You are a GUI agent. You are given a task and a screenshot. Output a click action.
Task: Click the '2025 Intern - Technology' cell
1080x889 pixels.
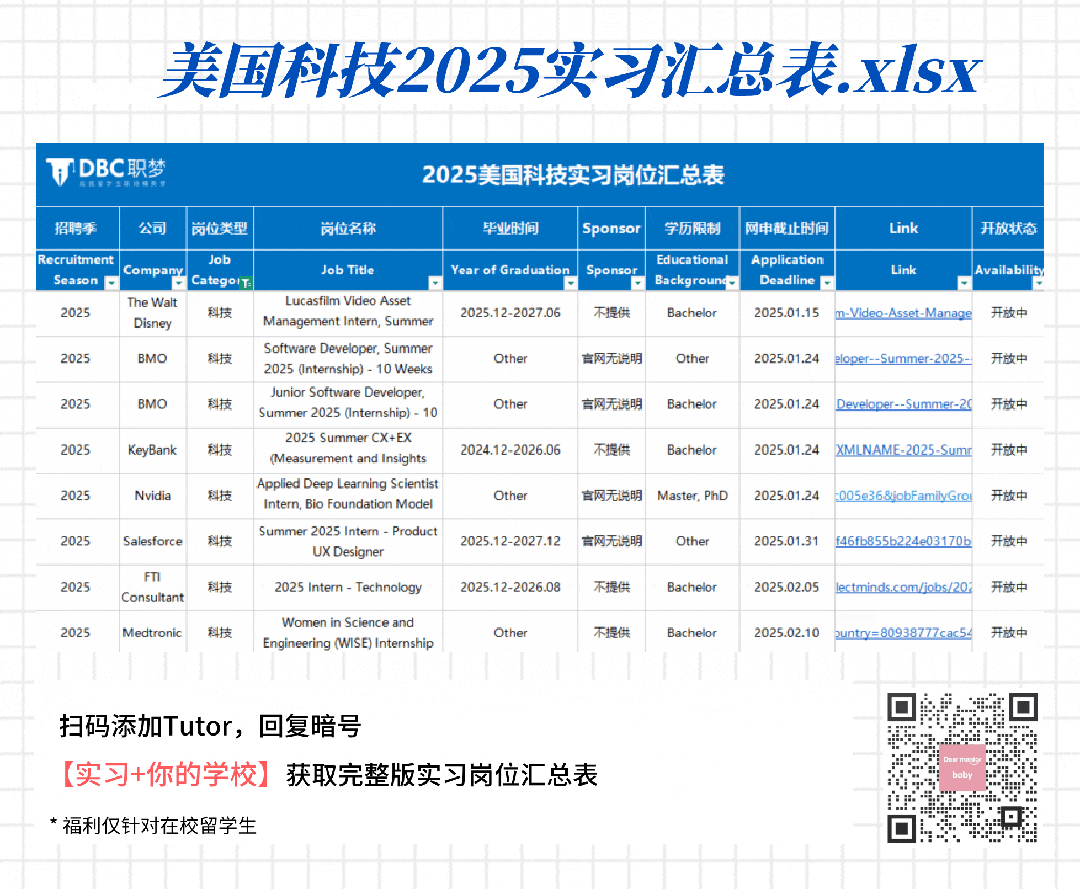pyautogui.click(x=348, y=587)
